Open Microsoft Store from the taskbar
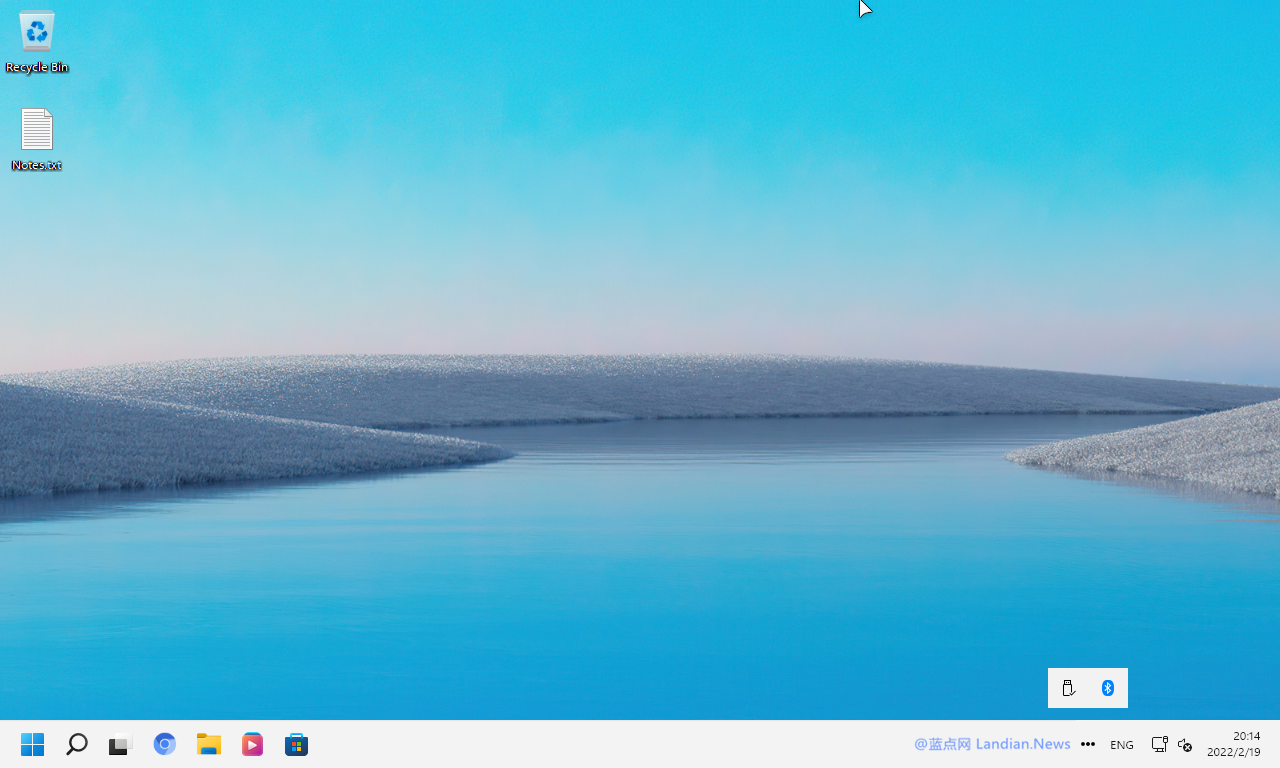Screen dimensions: 1280x768 click(297, 744)
